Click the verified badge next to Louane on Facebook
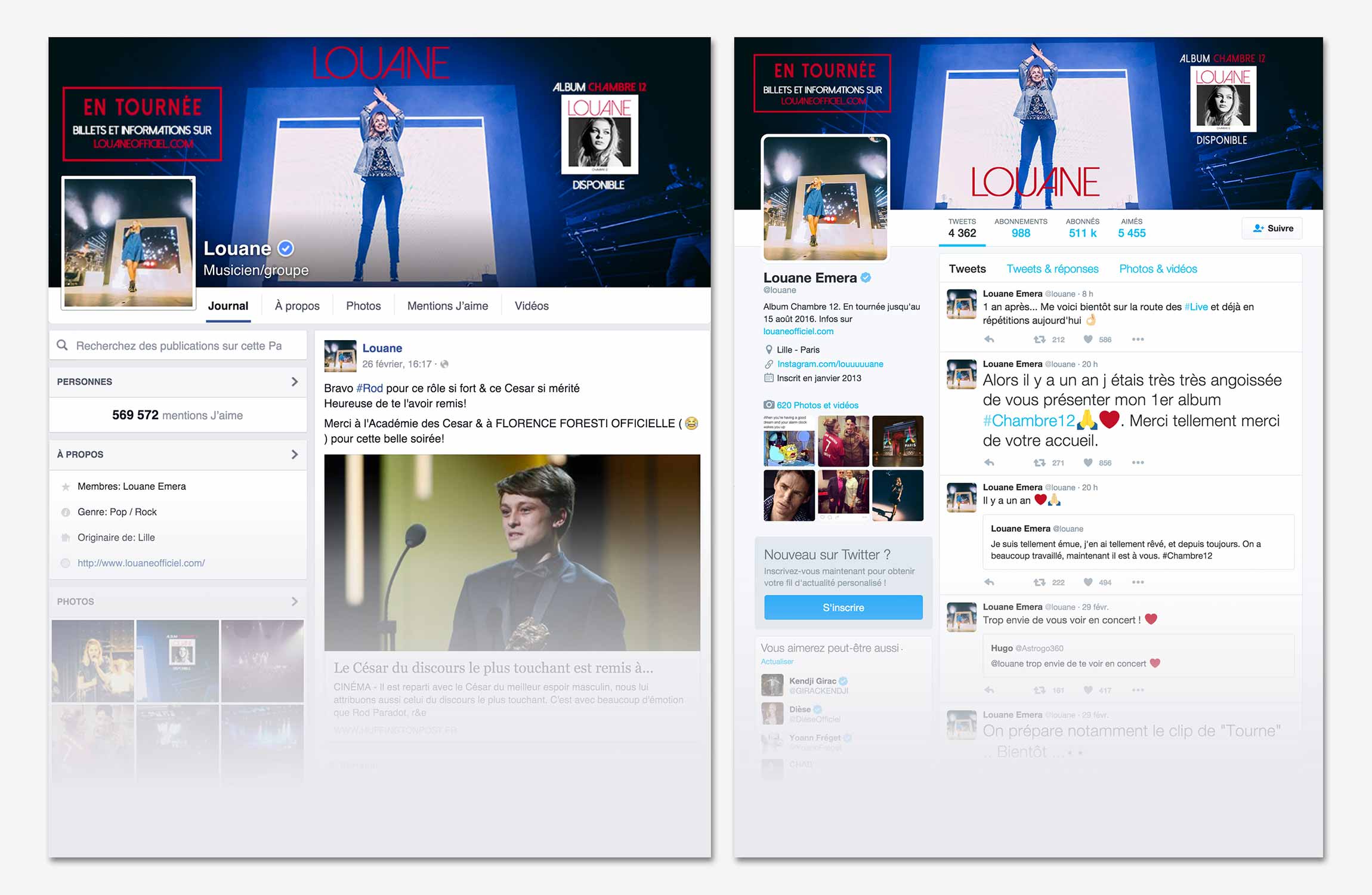 tap(286, 248)
